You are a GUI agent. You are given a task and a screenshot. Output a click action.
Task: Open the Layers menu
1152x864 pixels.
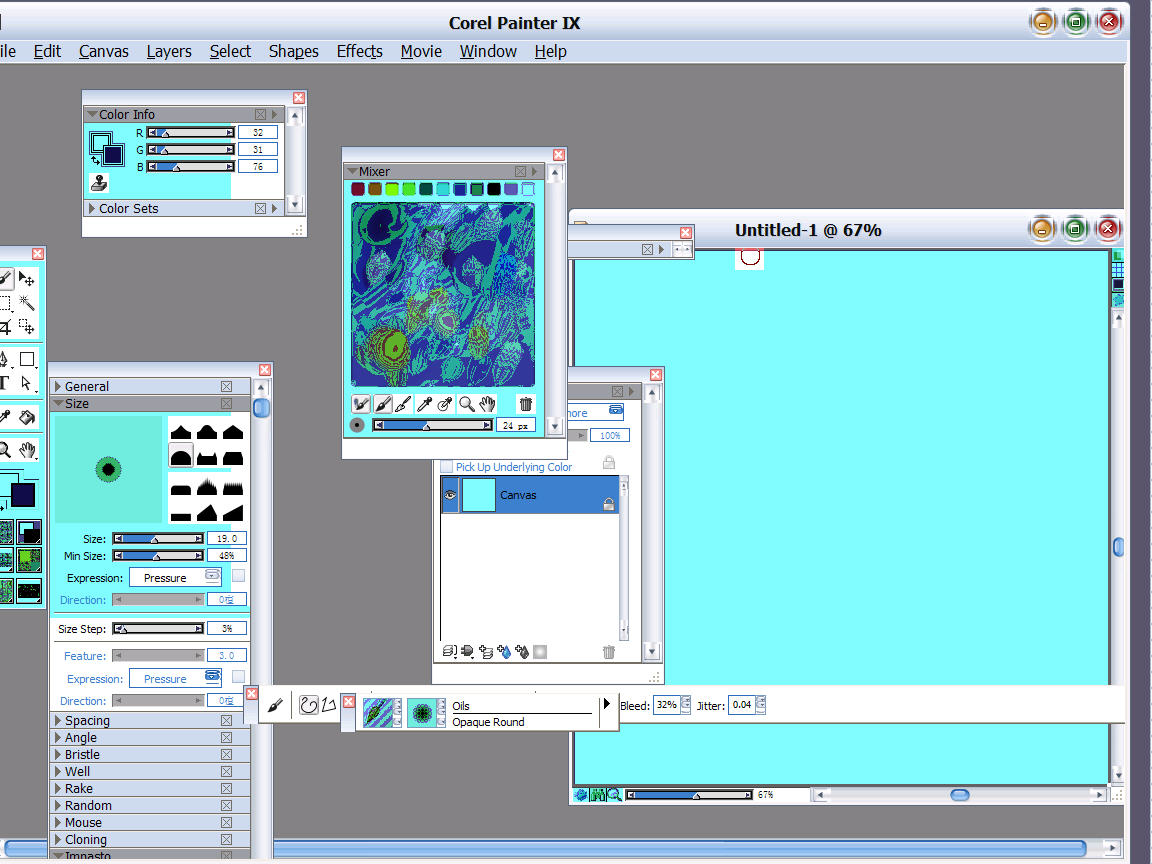pos(169,51)
